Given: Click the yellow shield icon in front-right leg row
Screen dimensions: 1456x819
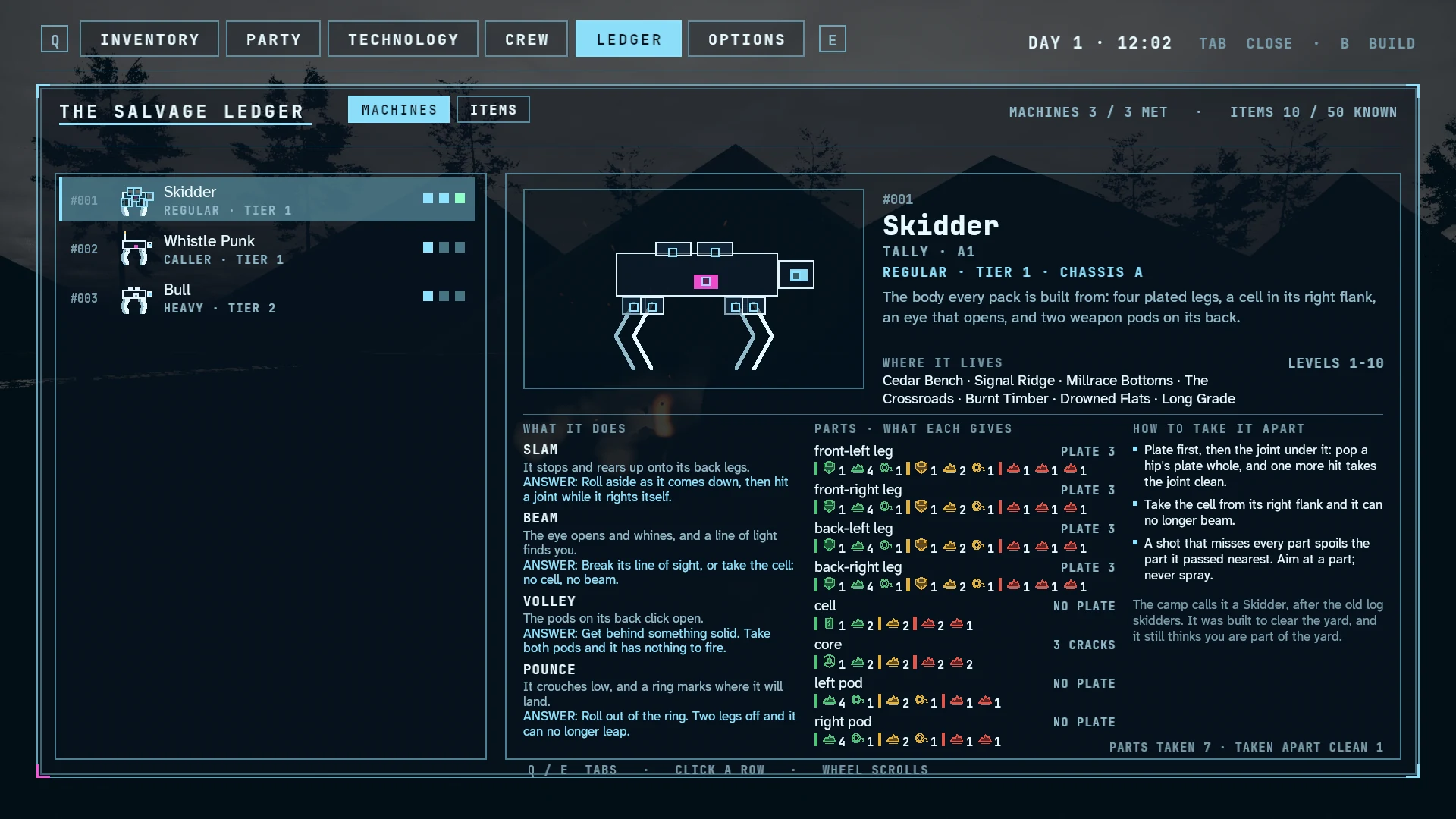Looking at the screenshot, I should point(921,507).
